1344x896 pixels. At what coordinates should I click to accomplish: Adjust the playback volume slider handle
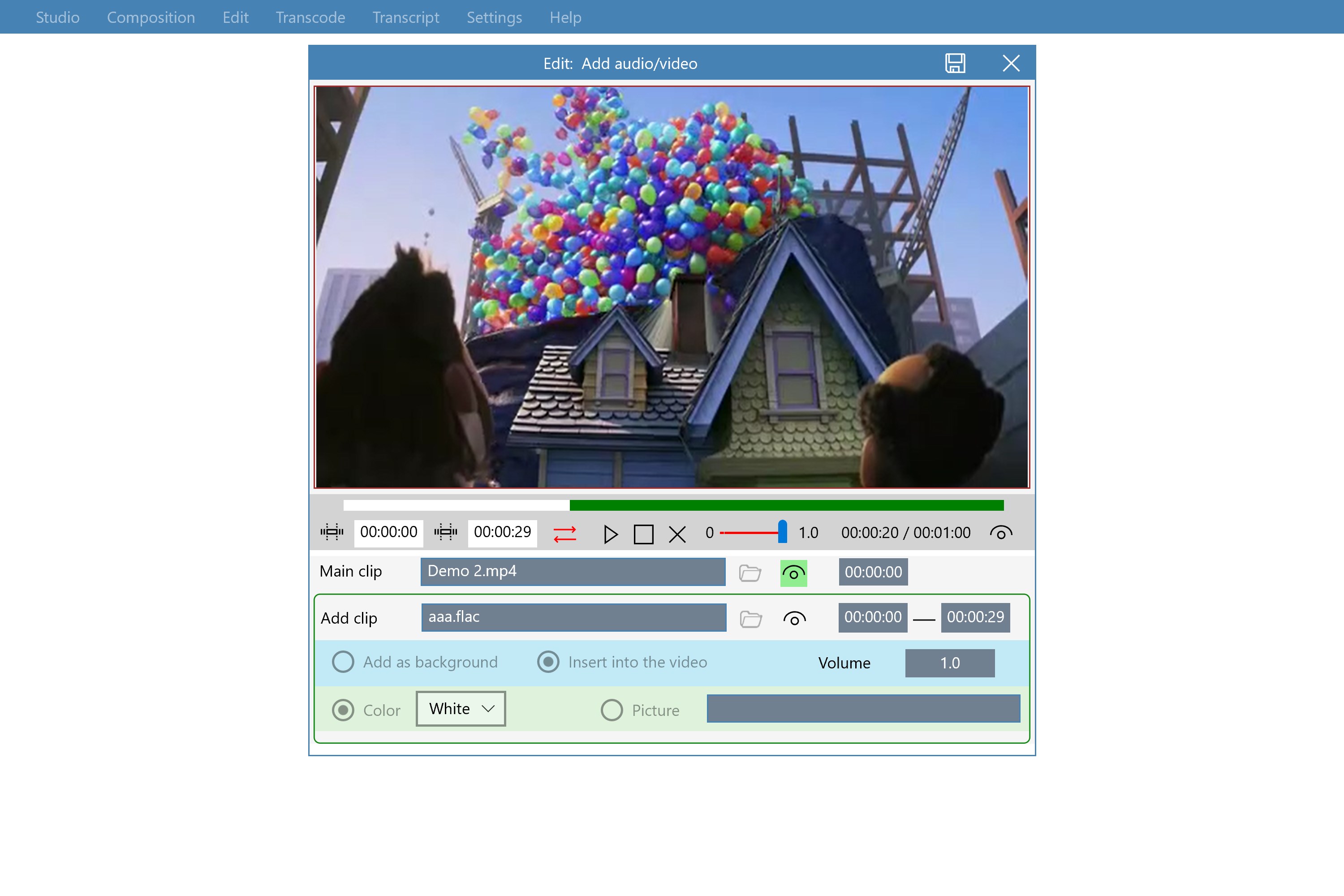tap(782, 532)
